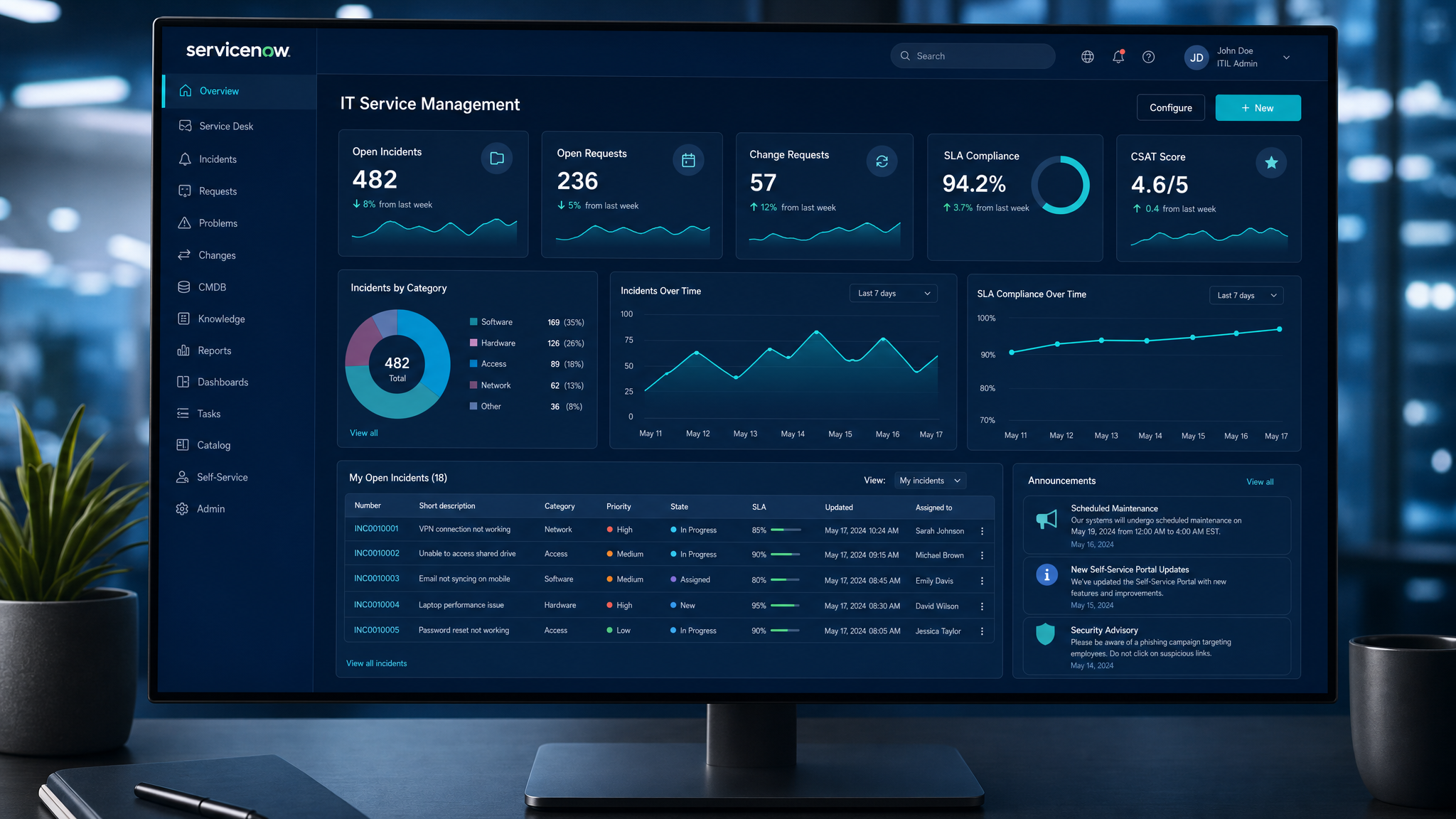Click the Admin gear icon
1456x819 pixels.
pos(182,509)
